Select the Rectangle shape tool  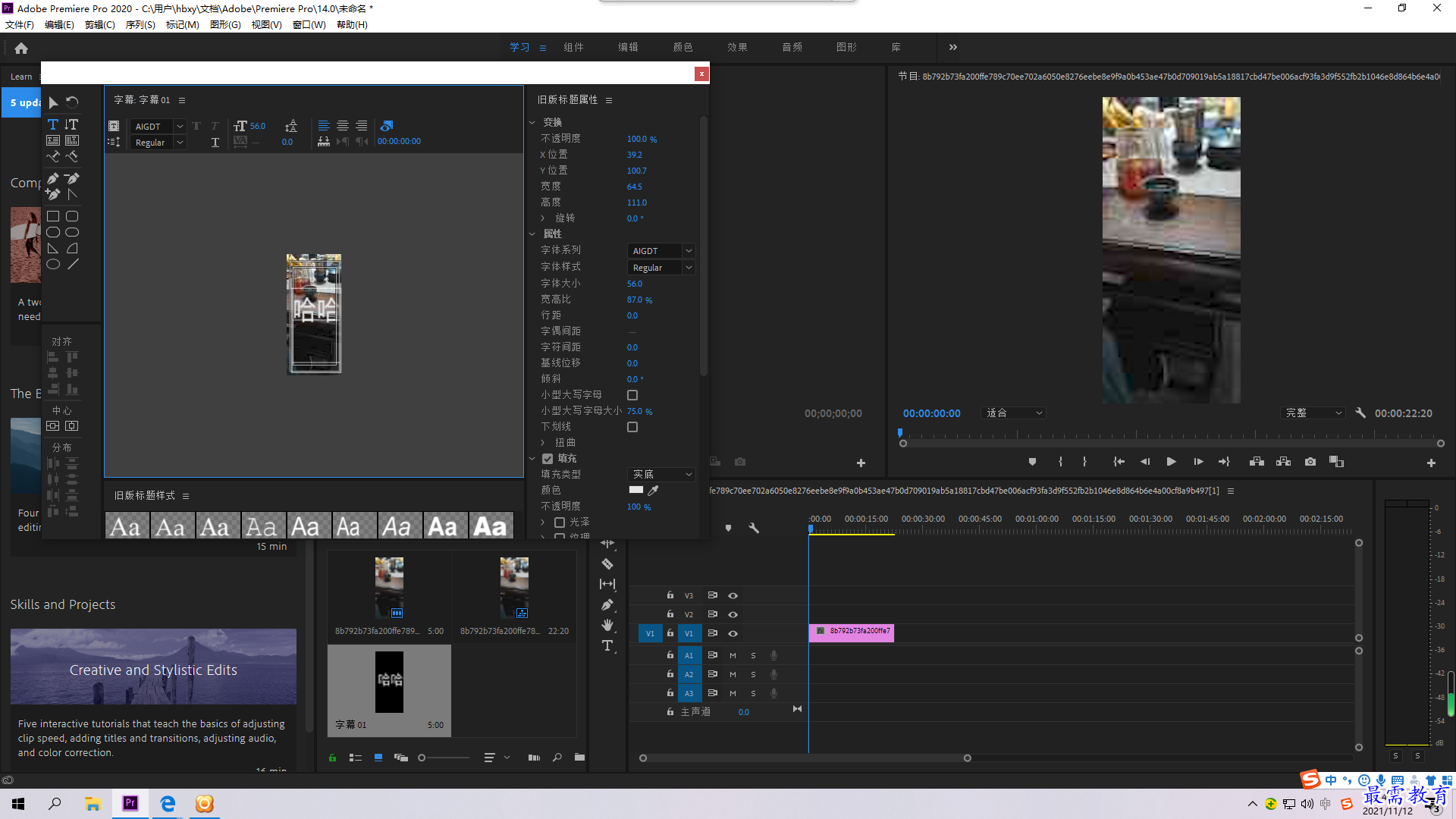pyautogui.click(x=53, y=217)
